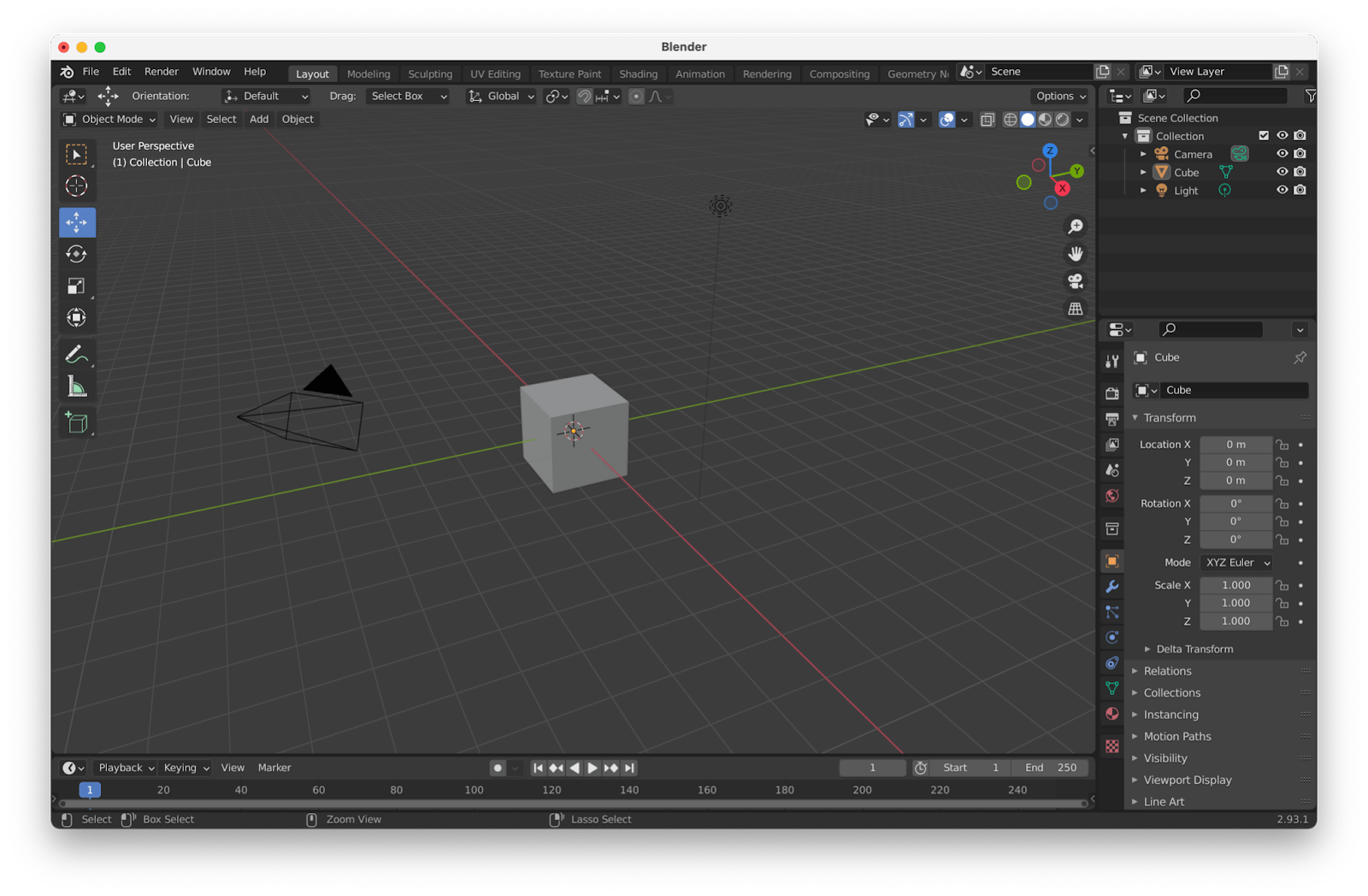Viewport: 1368px width, 896px height.
Task: Expand the Relations panel
Action: [1166, 671]
